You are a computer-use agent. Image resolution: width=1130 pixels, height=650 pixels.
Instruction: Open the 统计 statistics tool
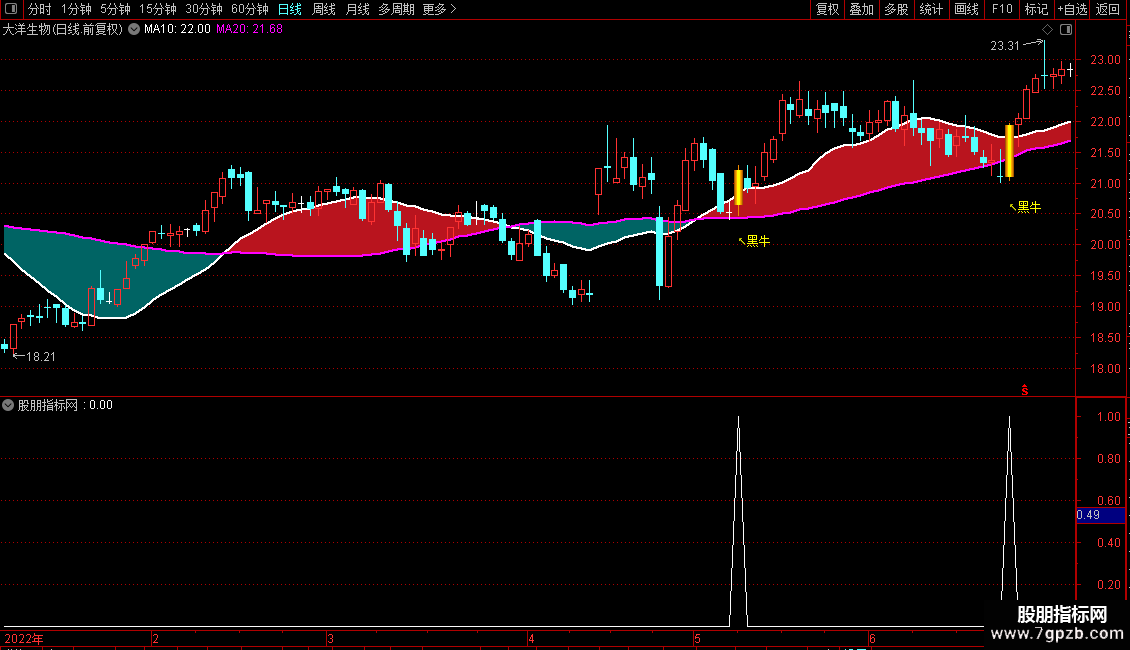pyautogui.click(x=931, y=9)
